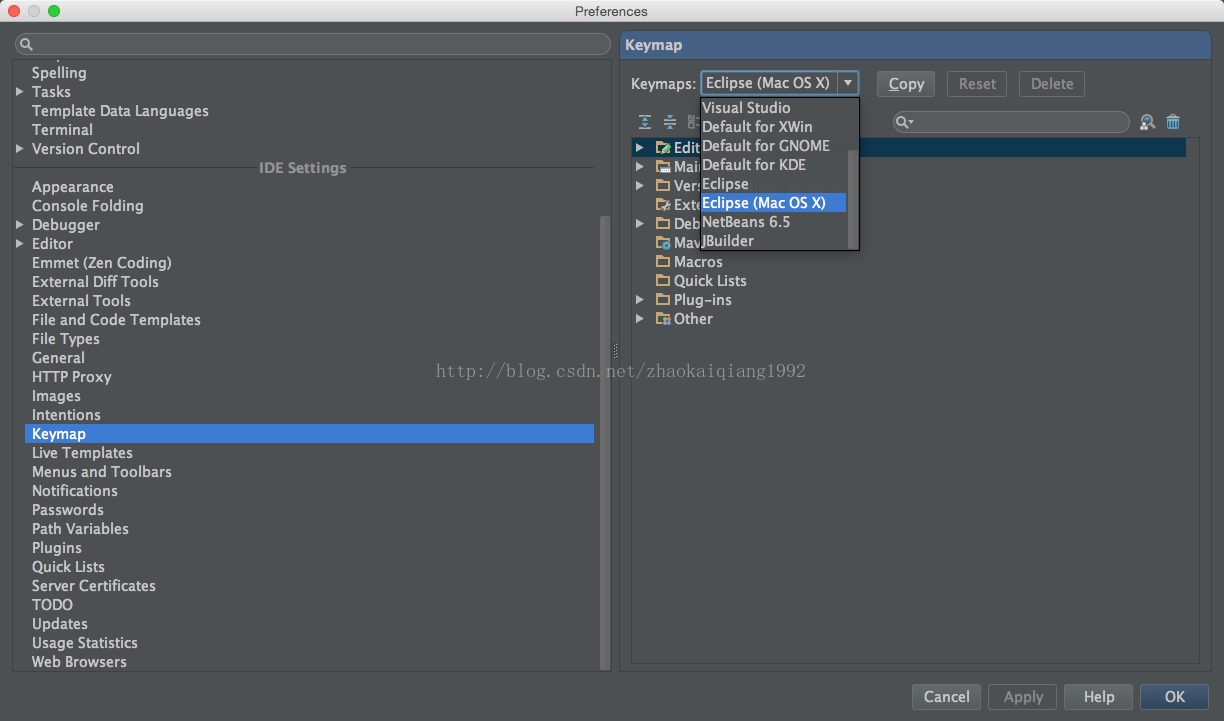The width and height of the screenshot is (1224, 721).
Task: Click the Reset button
Action: click(977, 84)
